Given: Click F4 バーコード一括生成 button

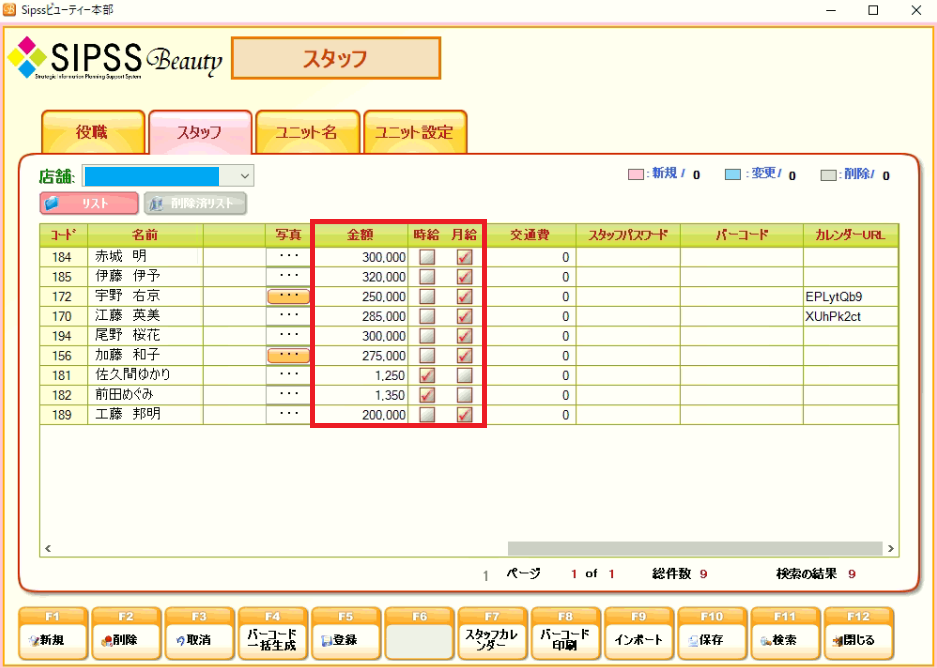Looking at the screenshot, I should point(272,633).
